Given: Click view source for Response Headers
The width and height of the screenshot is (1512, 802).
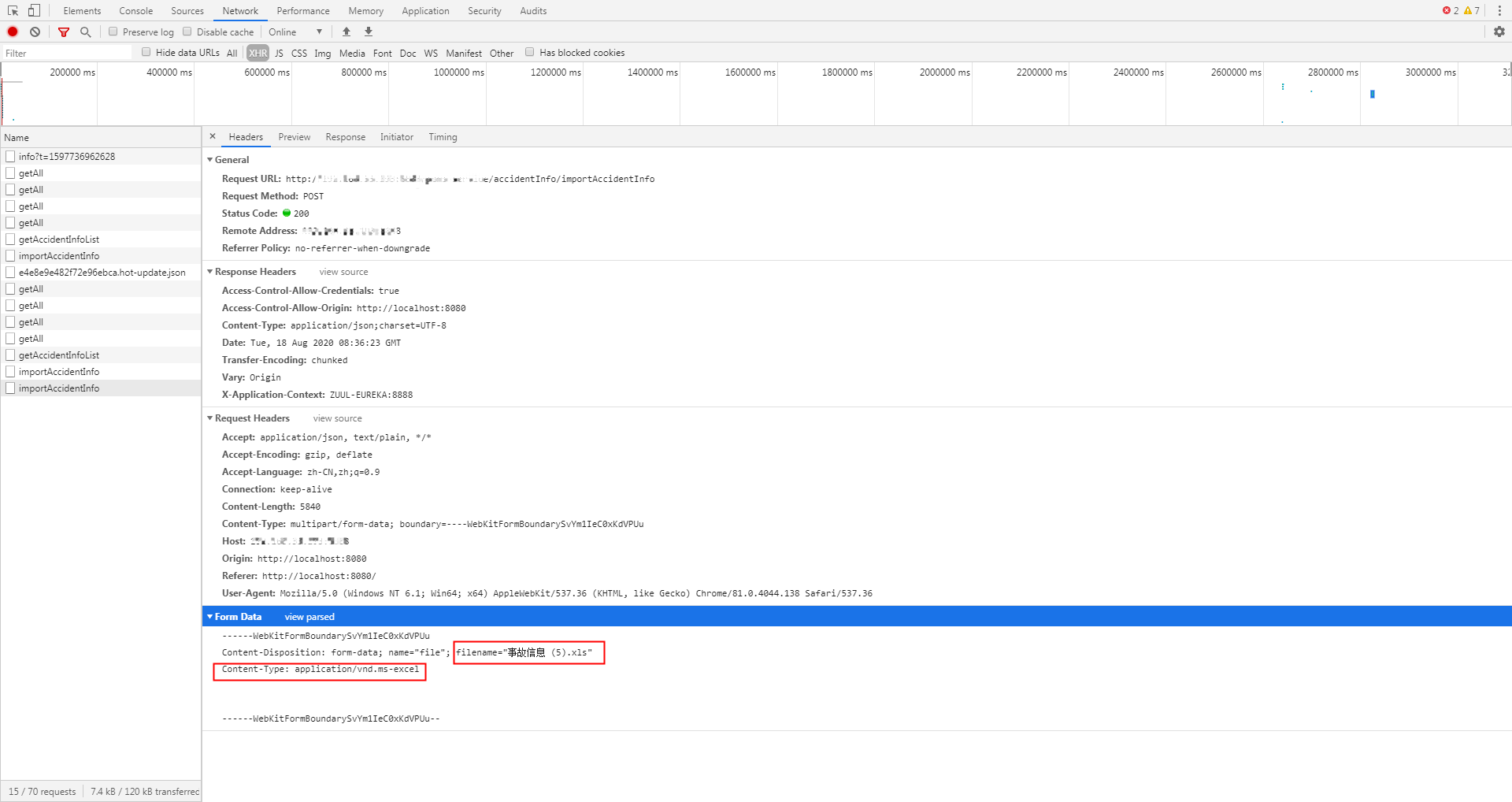Looking at the screenshot, I should pyautogui.click(x=343, y=272).
